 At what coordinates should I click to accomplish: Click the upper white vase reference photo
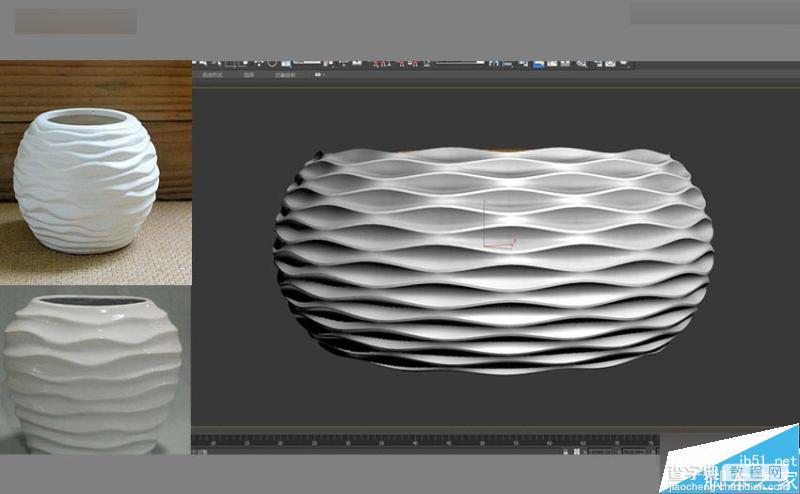pos(96,172)
